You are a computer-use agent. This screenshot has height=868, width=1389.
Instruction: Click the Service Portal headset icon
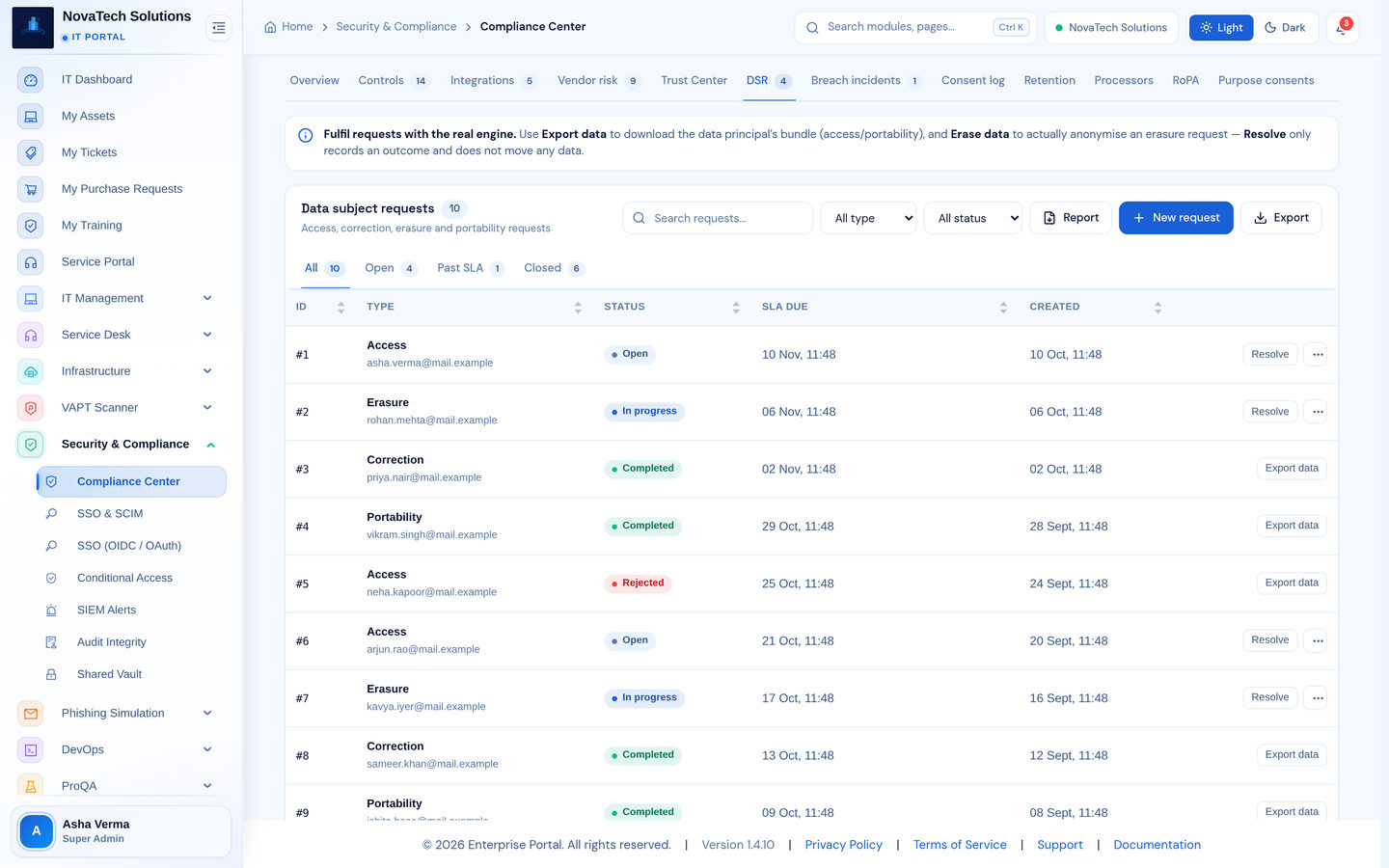31,262
